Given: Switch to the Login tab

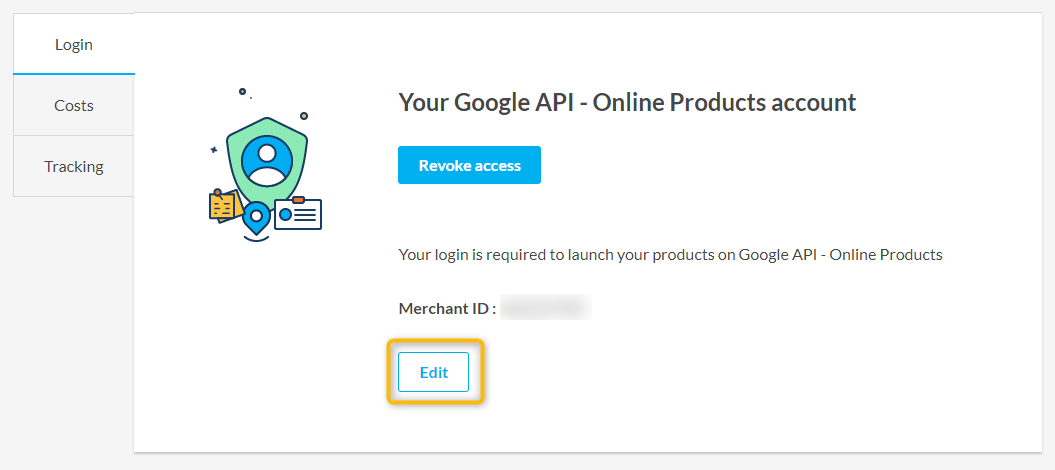Looking at the screenshot, I should tap(74, 44).
